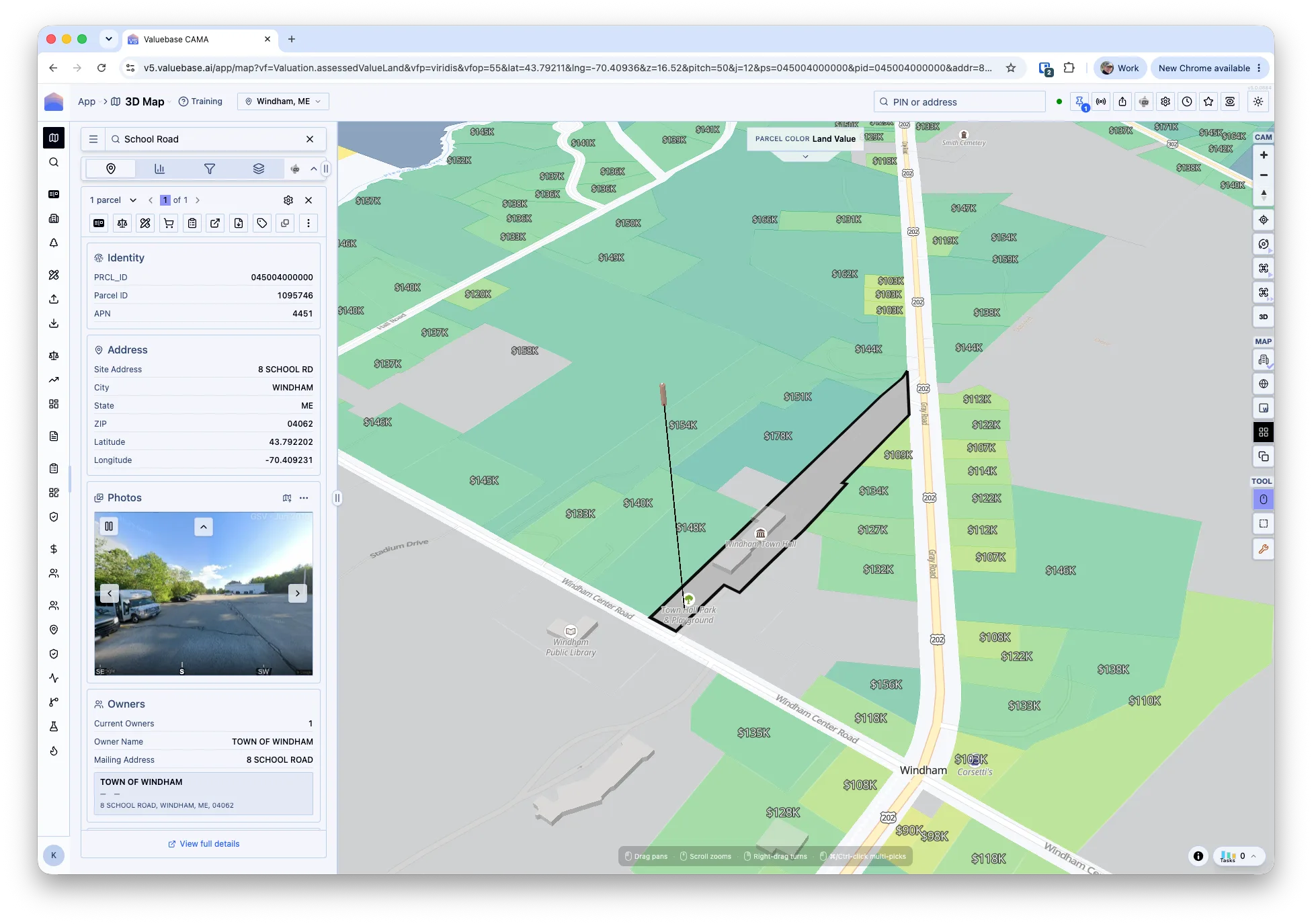This screenshot has width=1312, height=924.
Task: Click the tag icon in parcel toolbar
Action: (262, 223)
